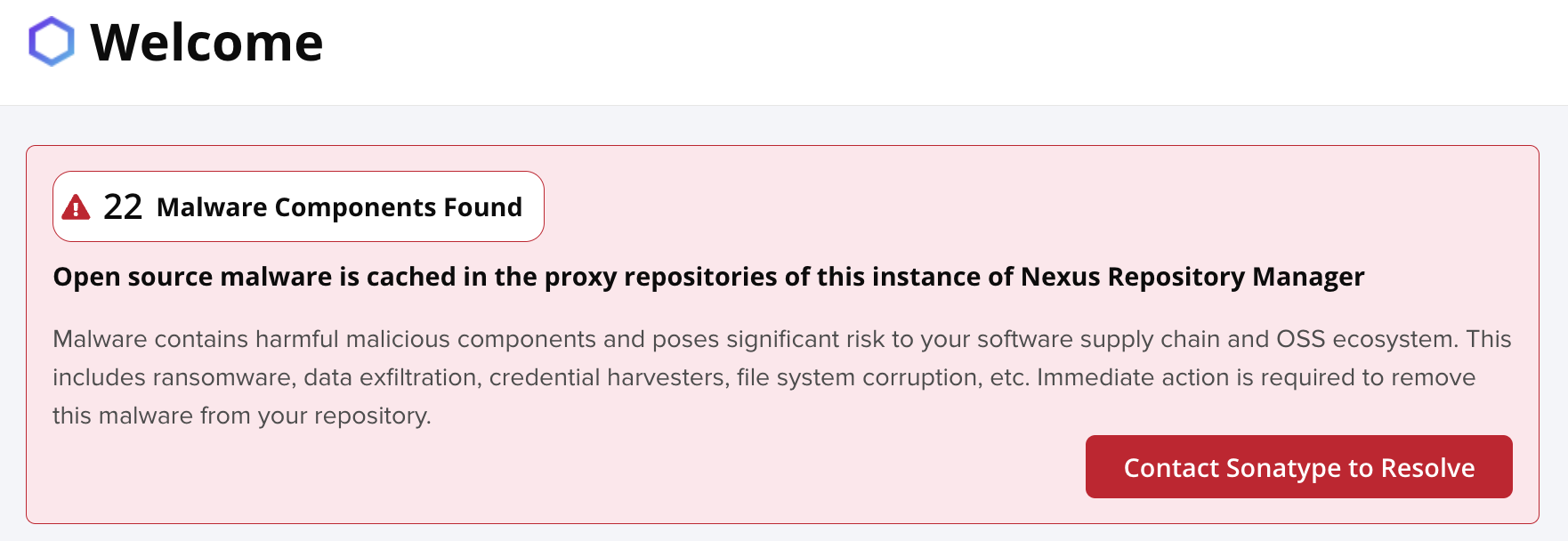Select the Welcome page heading
Viewport: 1568px width, 541px height.
point(206,42)
